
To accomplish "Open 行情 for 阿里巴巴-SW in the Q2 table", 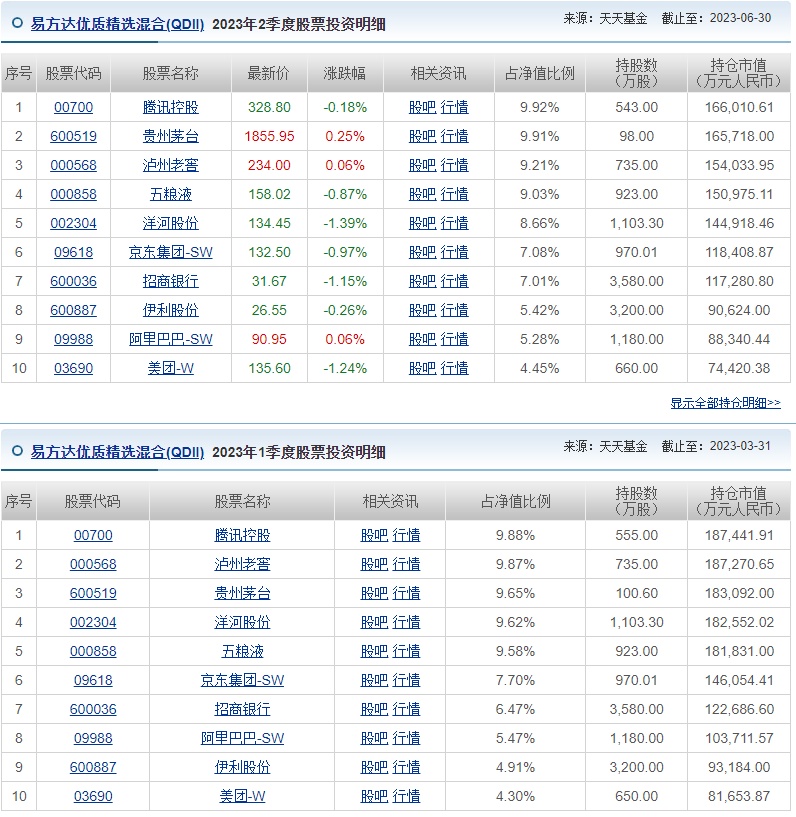I will [x=455, y=339].
